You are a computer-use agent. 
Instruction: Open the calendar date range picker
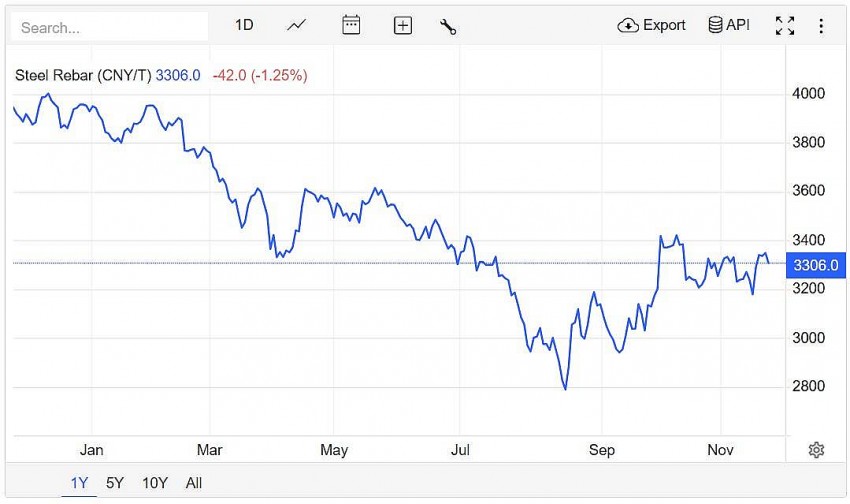pos(351,25)
